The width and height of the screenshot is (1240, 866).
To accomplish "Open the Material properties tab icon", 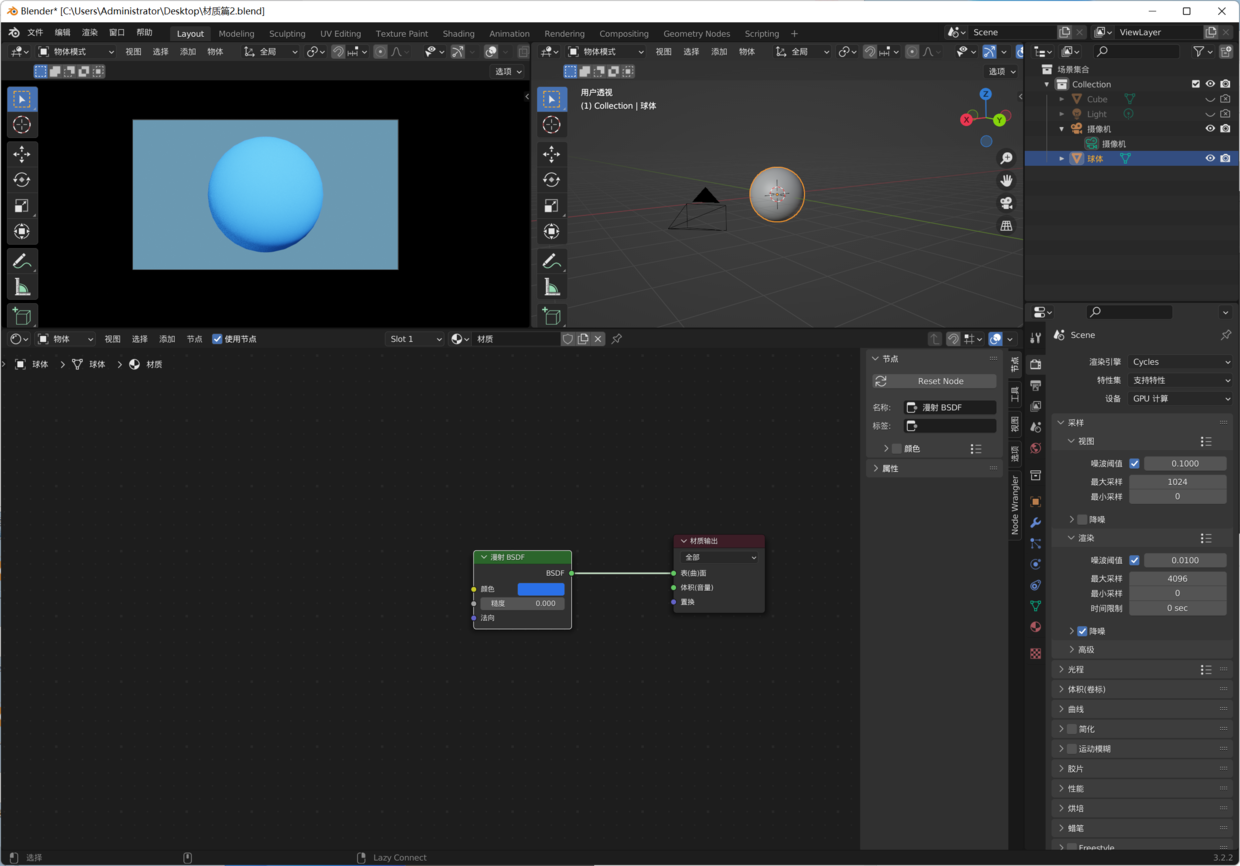I will [1035, 627].
